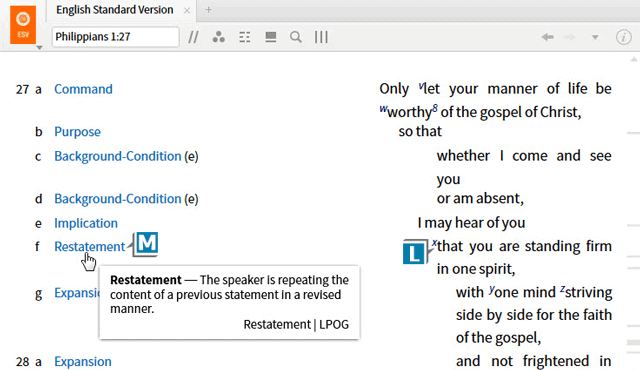The height and width of the screenshot is (370, 640).
Task: Click the multiple resource display icon
Action: [271, 37]
